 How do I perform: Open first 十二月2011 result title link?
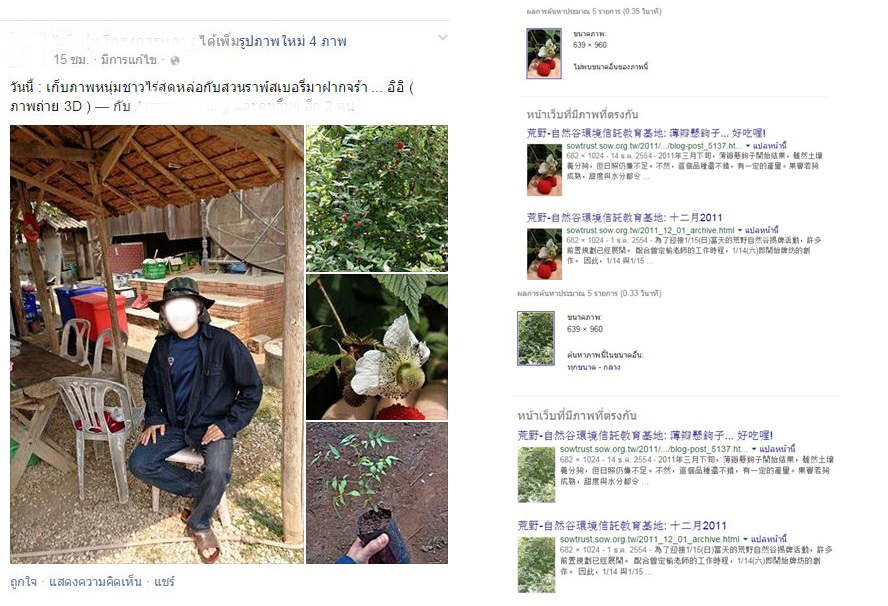625,217
